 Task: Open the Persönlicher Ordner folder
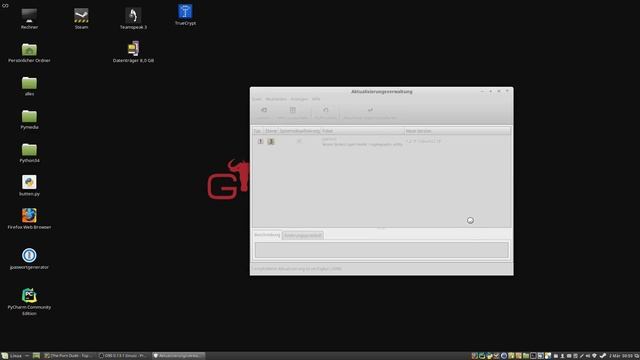pos(29,53)
